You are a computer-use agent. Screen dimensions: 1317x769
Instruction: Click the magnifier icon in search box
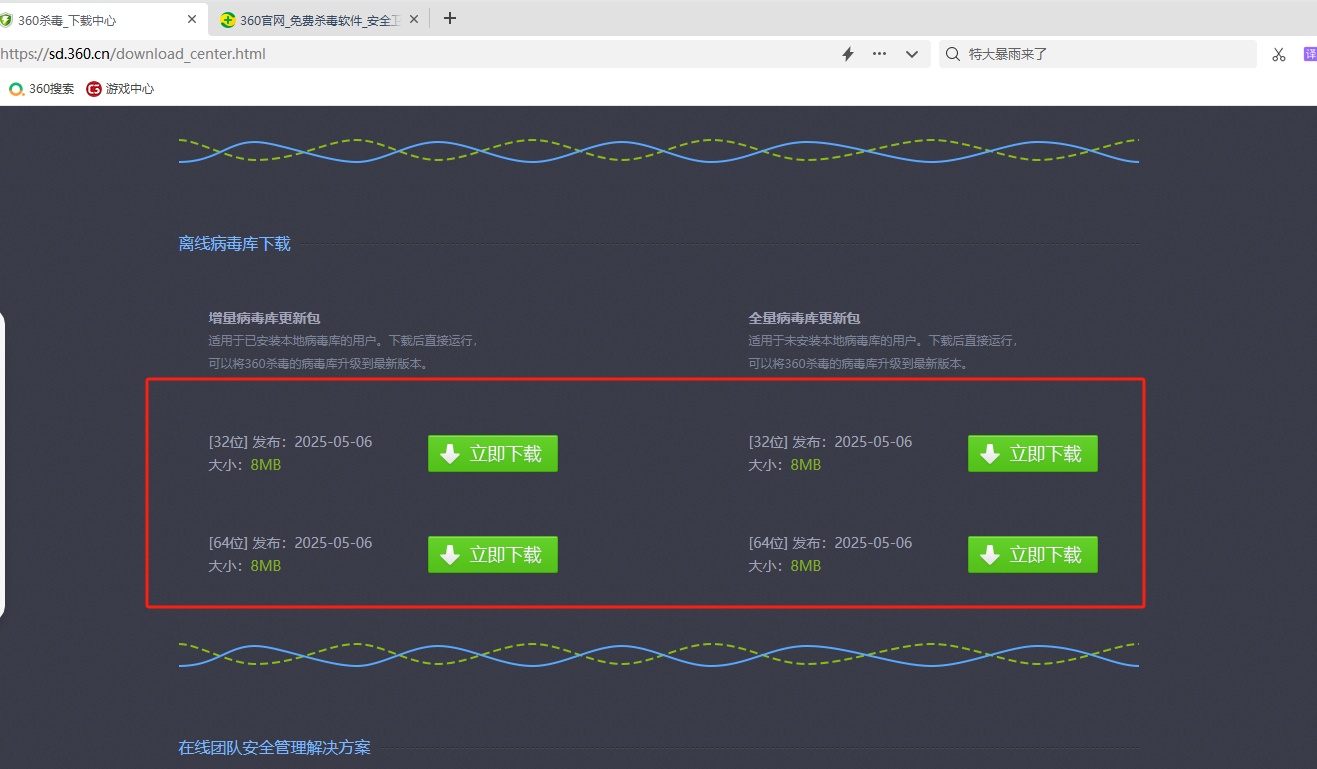pos(953,54)
